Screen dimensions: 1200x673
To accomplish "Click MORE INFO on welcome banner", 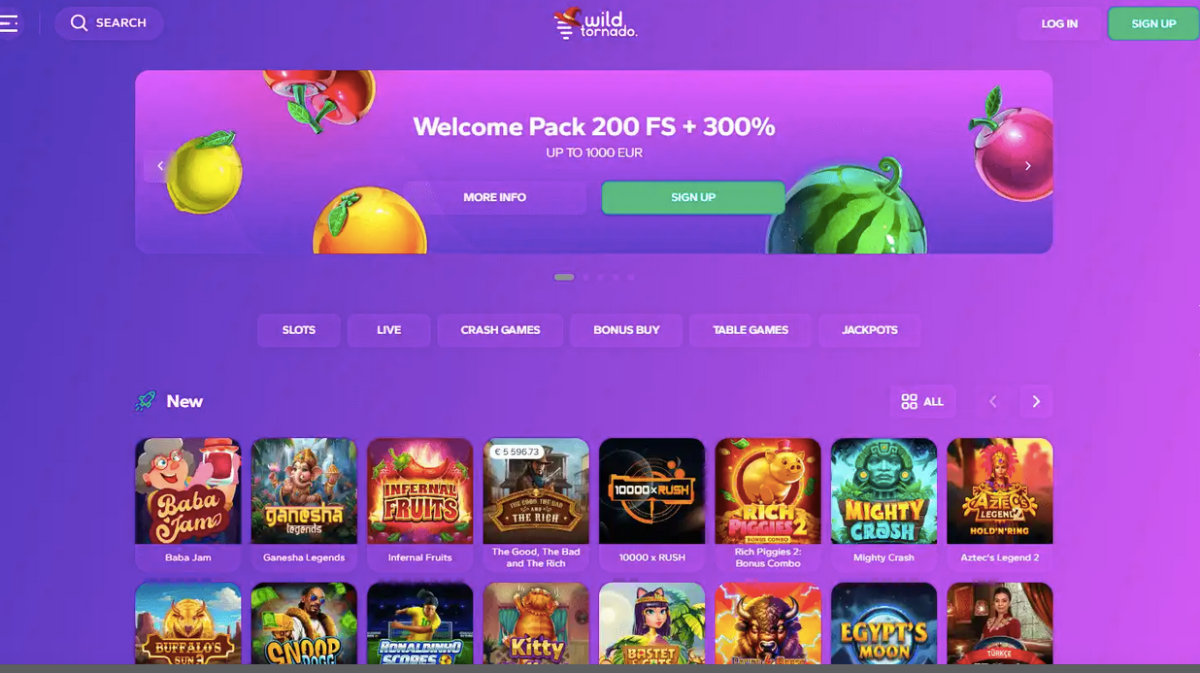I will click(495, 197).
